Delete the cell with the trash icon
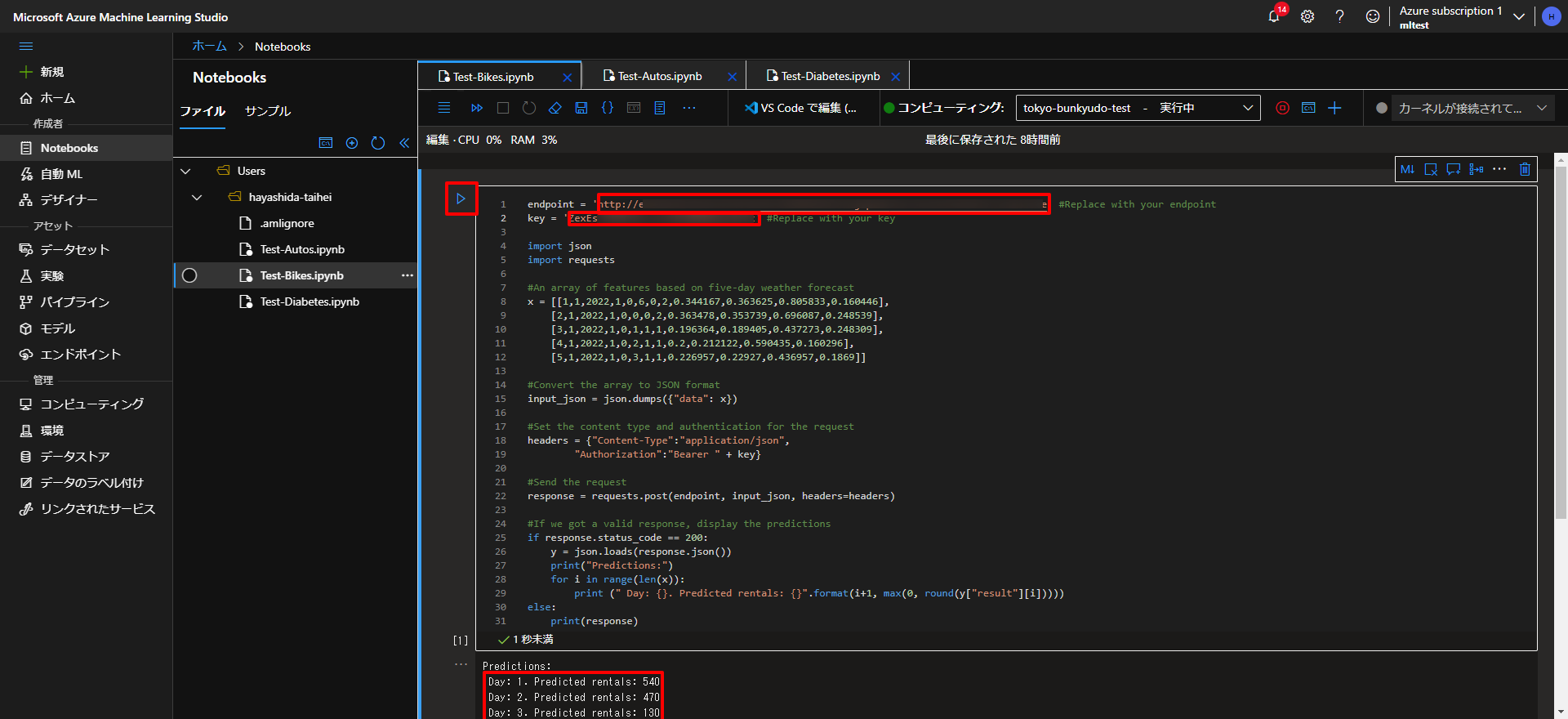Viewport: 1568px width, 719px height. point(1524,169)
